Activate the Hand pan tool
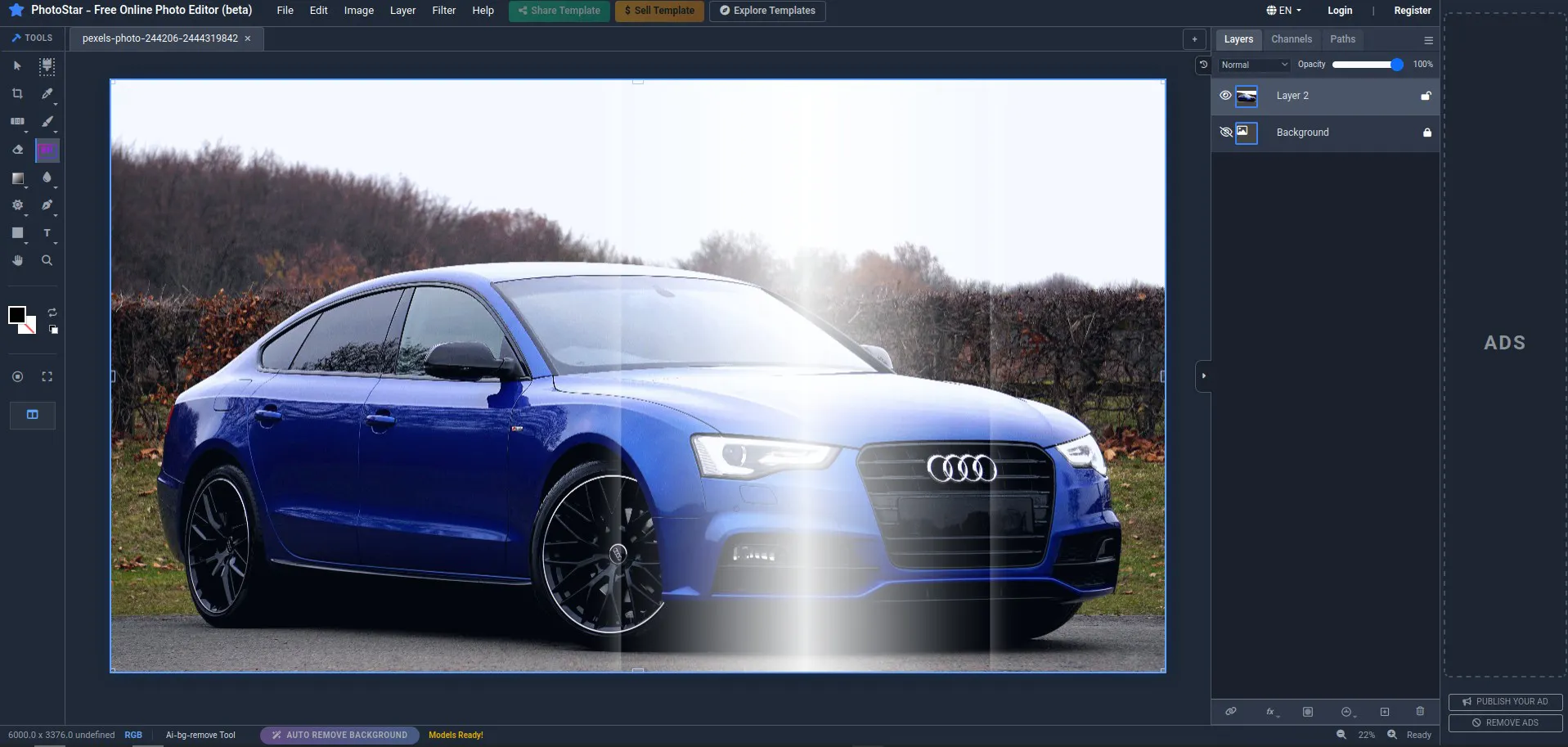Image resolution: width=1568 pixels, height=747 pixels. (17, 260)
